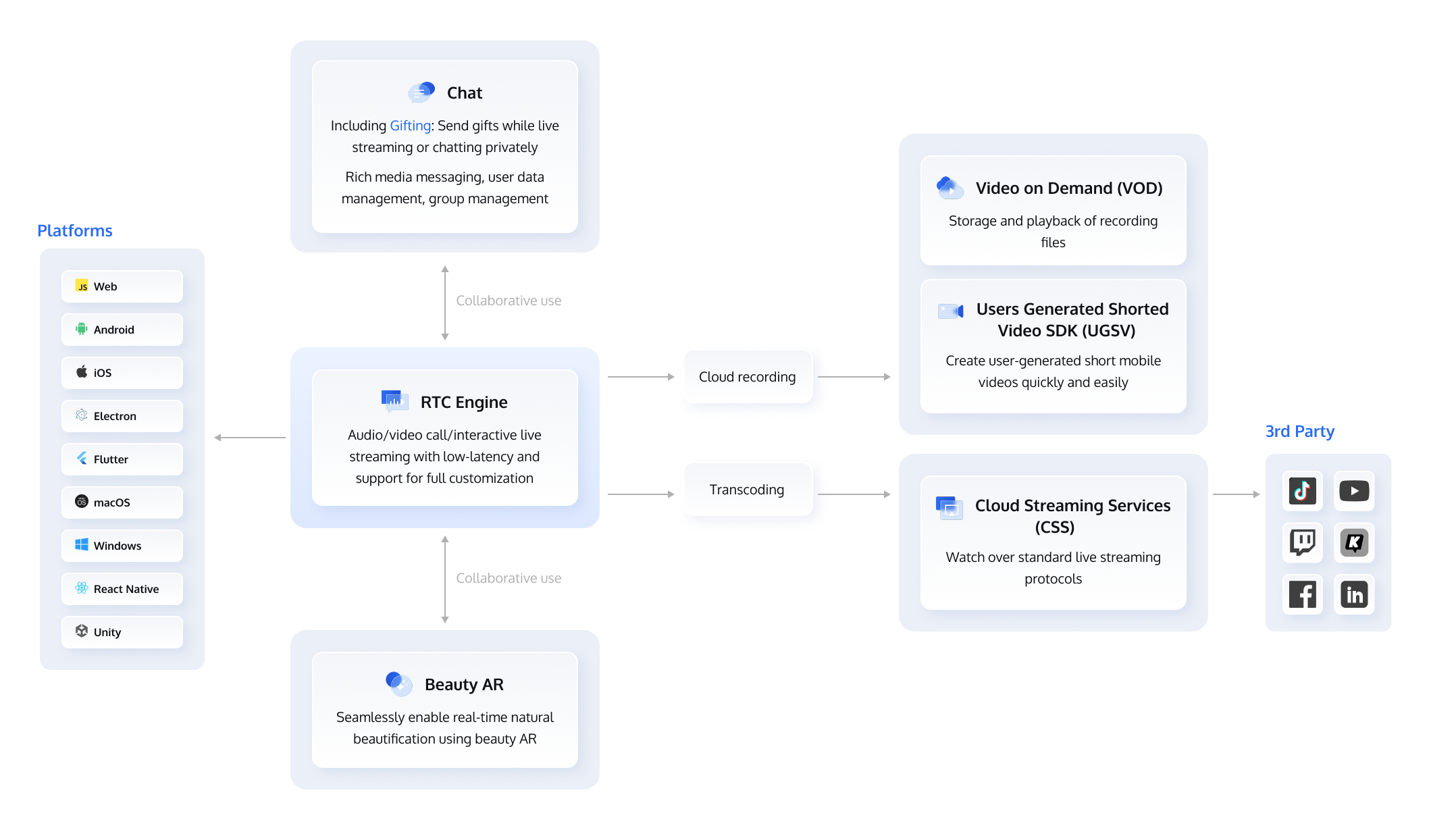Choose the React Native platform item

[122, 589]
